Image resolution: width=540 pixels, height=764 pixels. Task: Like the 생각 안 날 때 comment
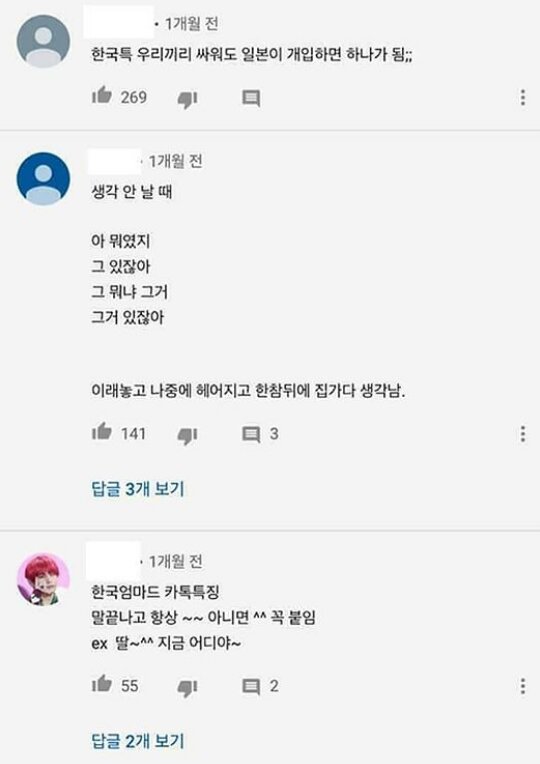(102, 431)
